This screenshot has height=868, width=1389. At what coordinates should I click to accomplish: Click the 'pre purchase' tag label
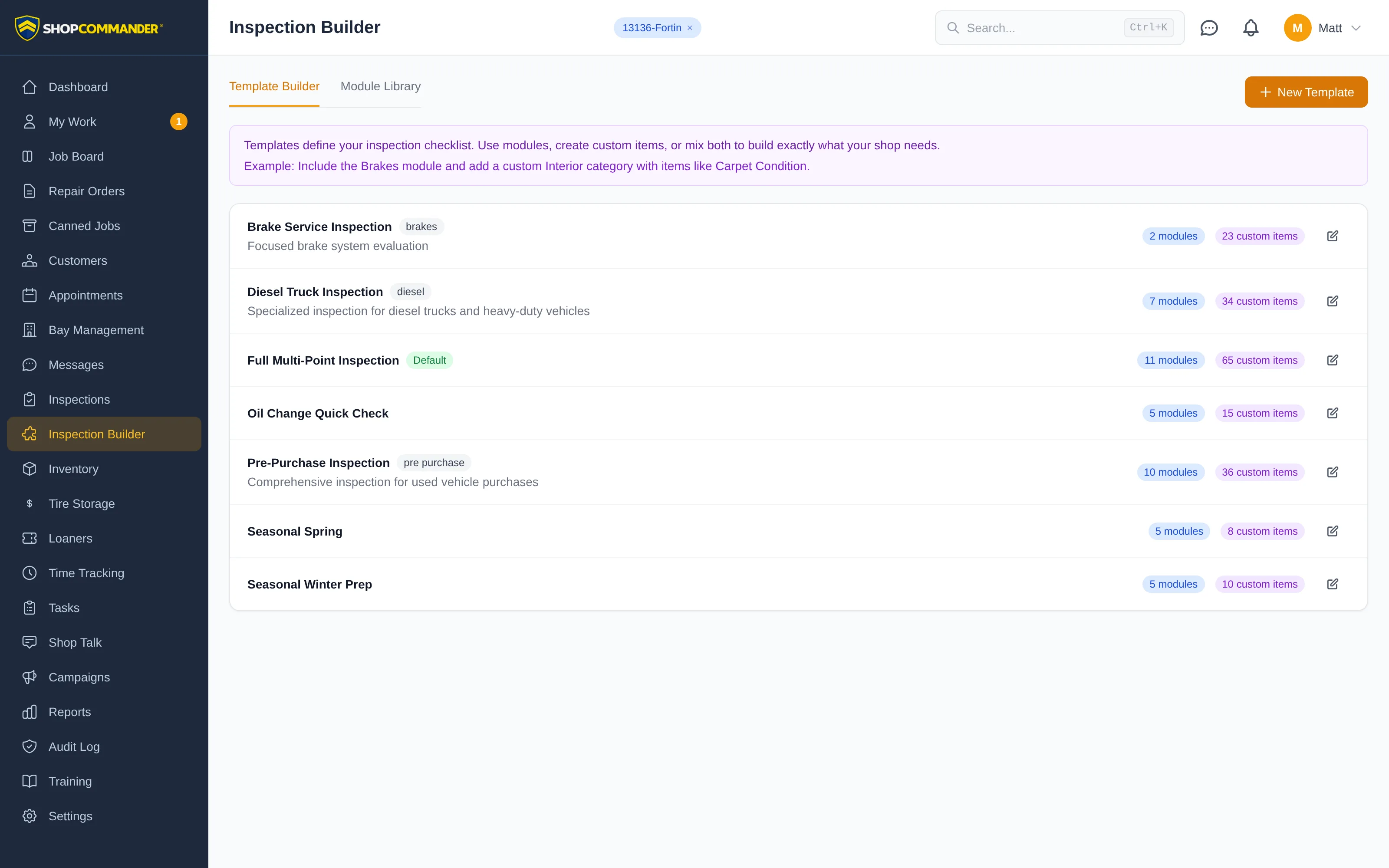(x=433, y=463)
